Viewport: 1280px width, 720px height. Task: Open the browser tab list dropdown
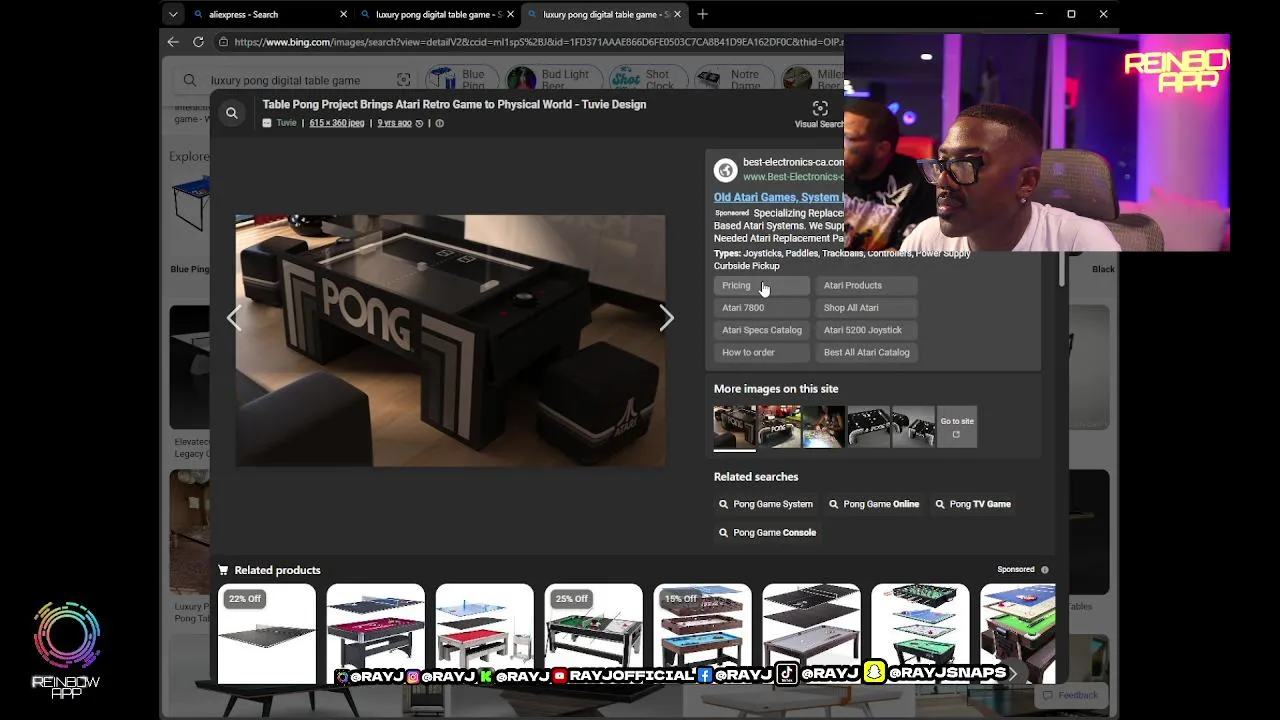[x=173, y=14]
